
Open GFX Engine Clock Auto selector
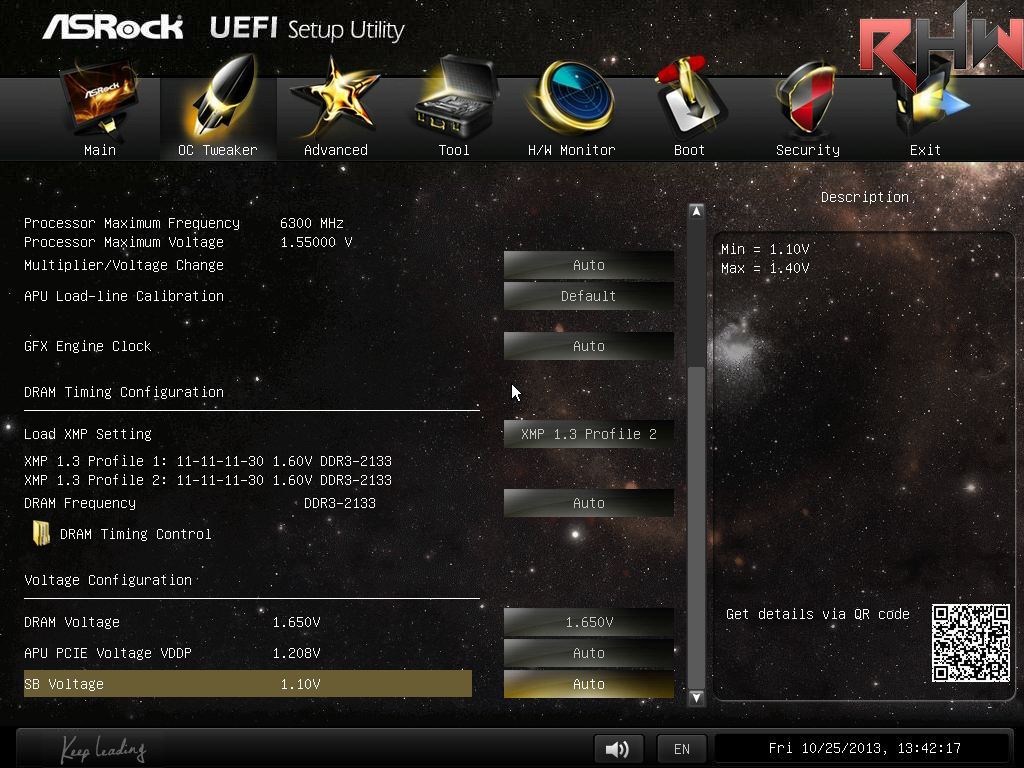[x=588, y=346]
